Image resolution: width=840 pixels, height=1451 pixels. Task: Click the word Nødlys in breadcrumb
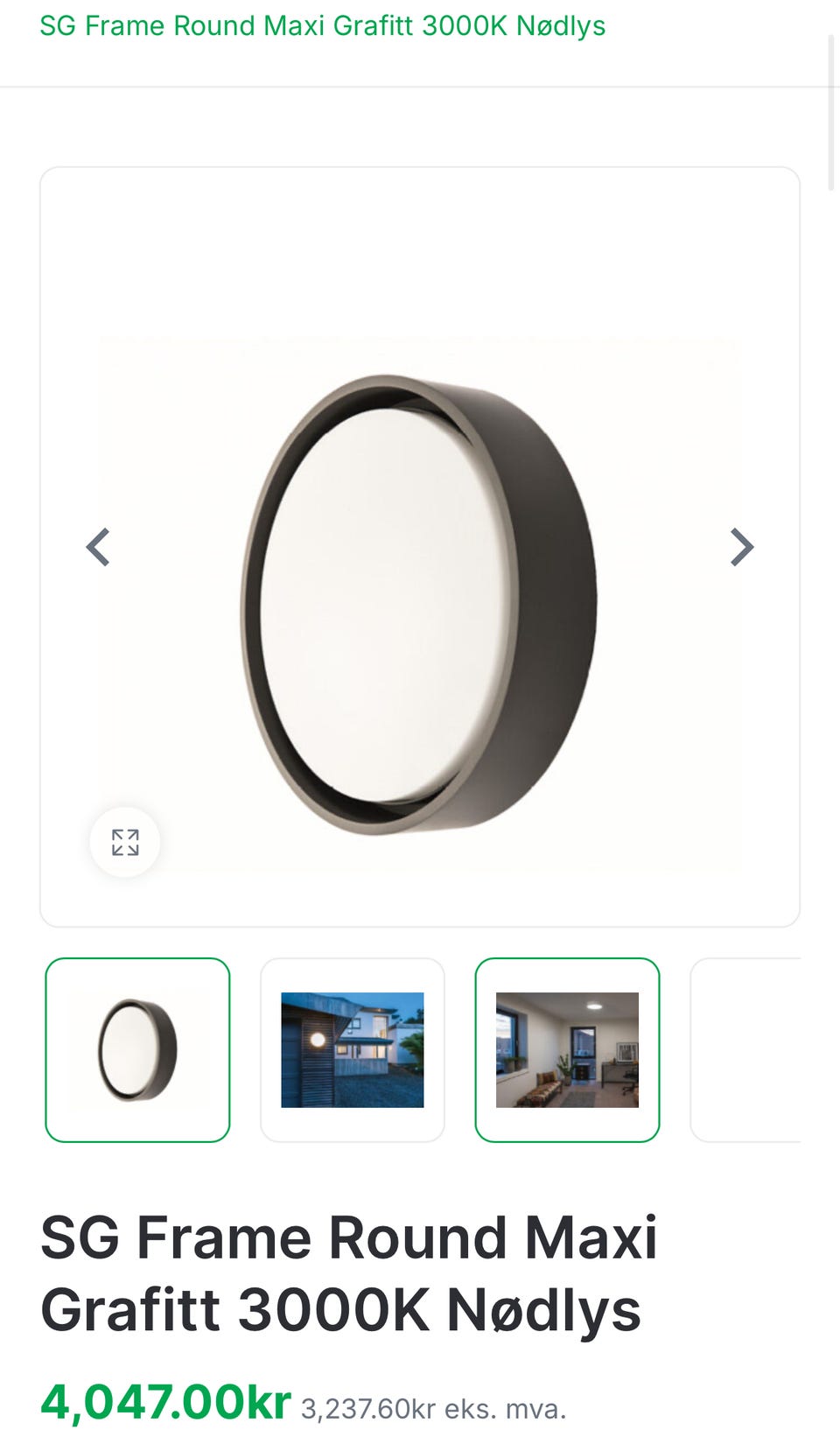pyautogui.click(x=561, y=25)
